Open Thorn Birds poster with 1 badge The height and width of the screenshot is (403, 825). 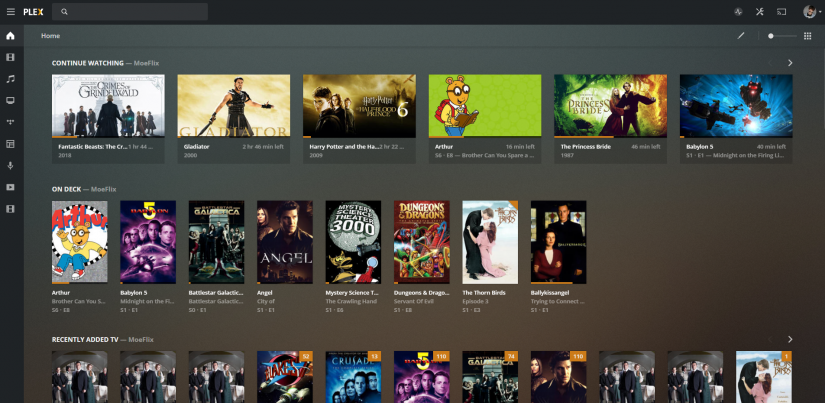point(764,377)
